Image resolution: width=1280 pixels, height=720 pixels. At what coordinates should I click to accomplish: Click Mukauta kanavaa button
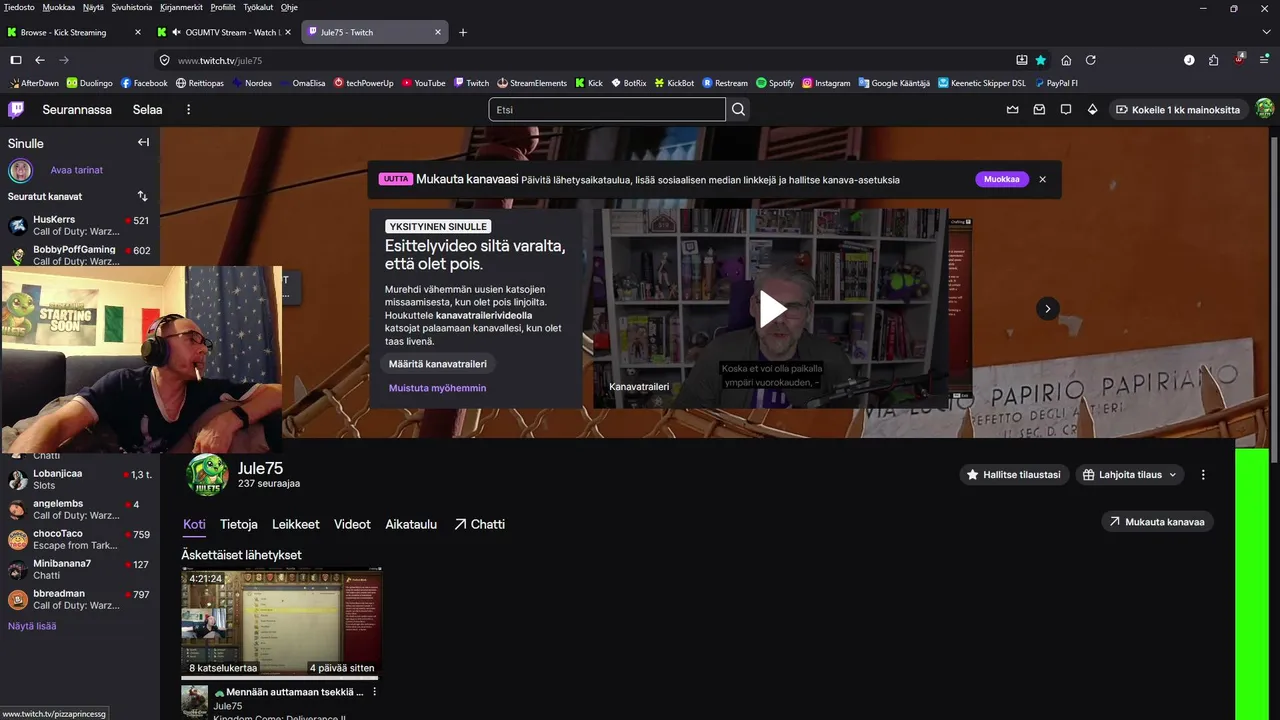click(1158, 522)
